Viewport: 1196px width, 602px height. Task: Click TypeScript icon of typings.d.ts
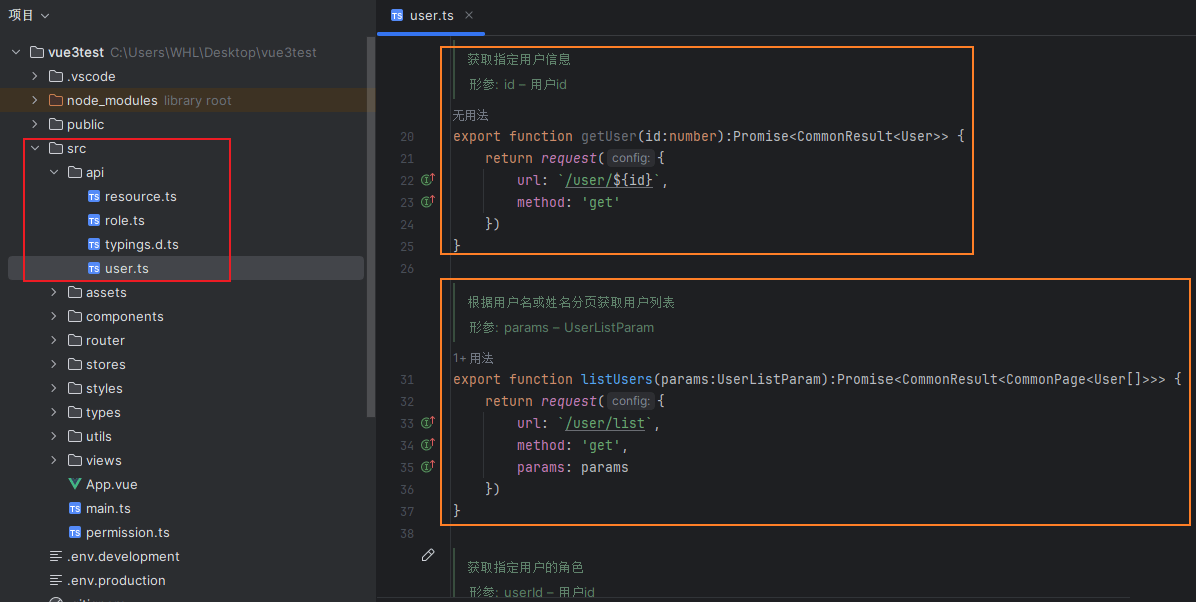(94, 245)
